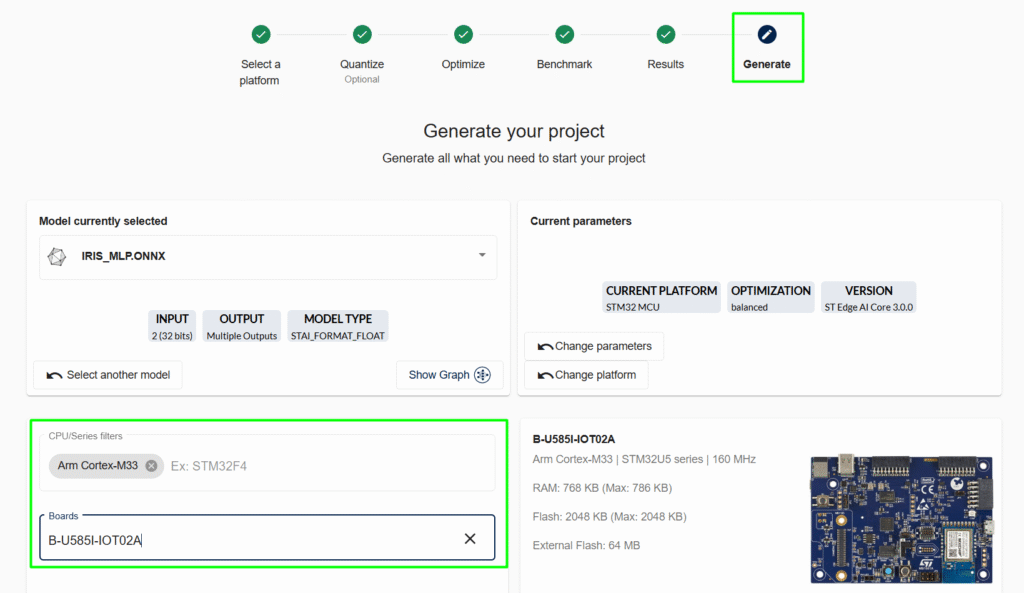Click Select another model button

click(108, 375)
